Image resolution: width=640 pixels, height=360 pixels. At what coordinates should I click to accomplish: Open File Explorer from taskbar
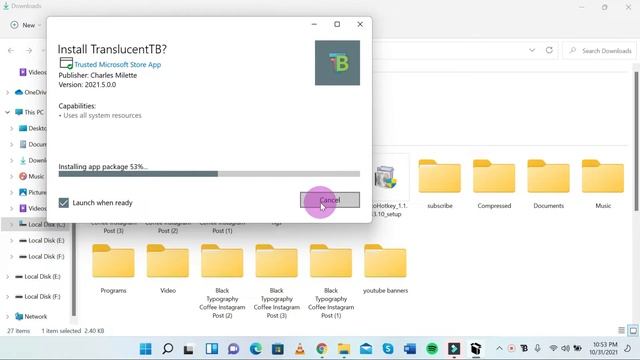(x=344, y=349)
